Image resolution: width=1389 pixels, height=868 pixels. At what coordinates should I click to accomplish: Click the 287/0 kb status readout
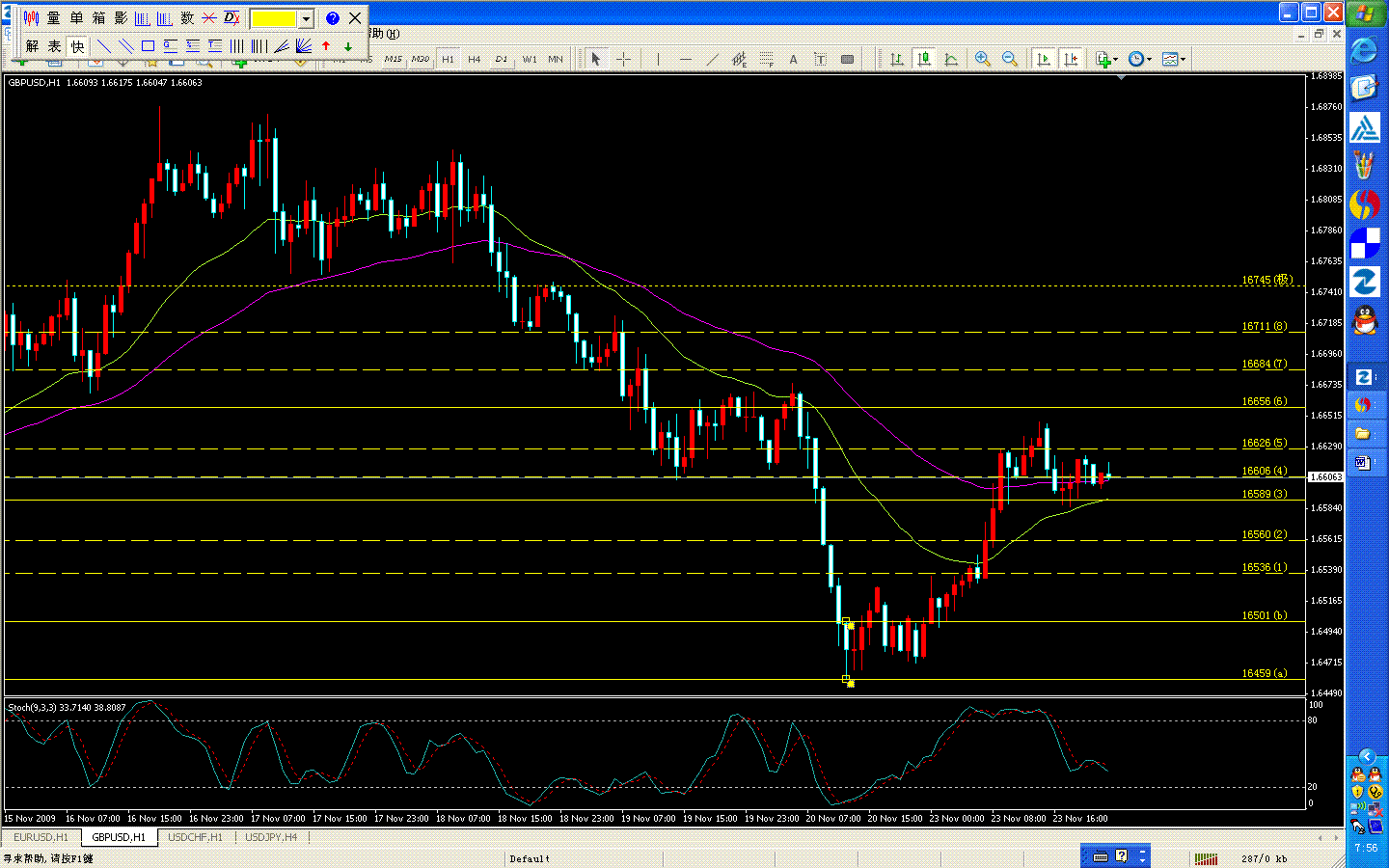pyautogui.click(x=1264, y=858)
